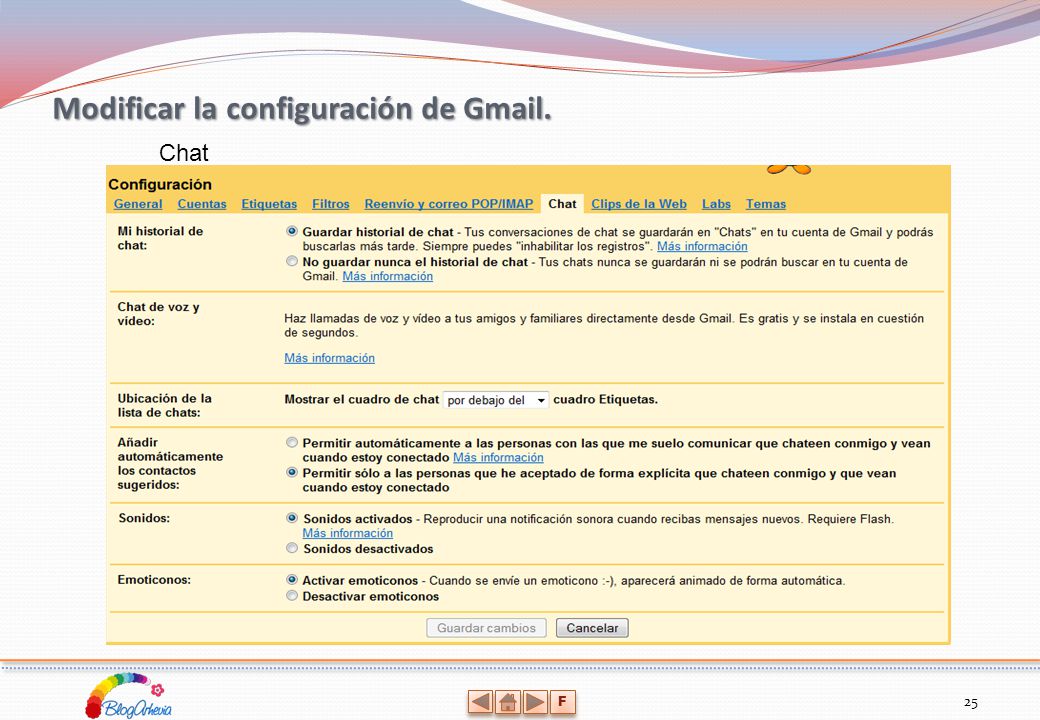
Task: Open the General settings tab
Action: click(138, 204)
